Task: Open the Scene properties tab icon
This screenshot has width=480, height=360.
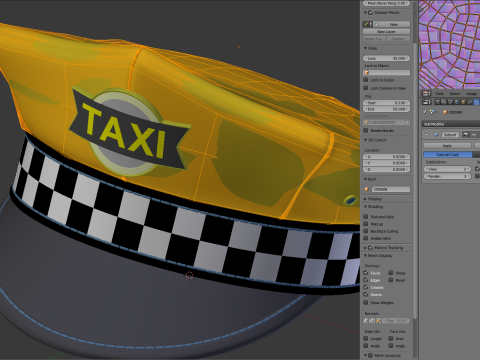Action: (450, 102)
